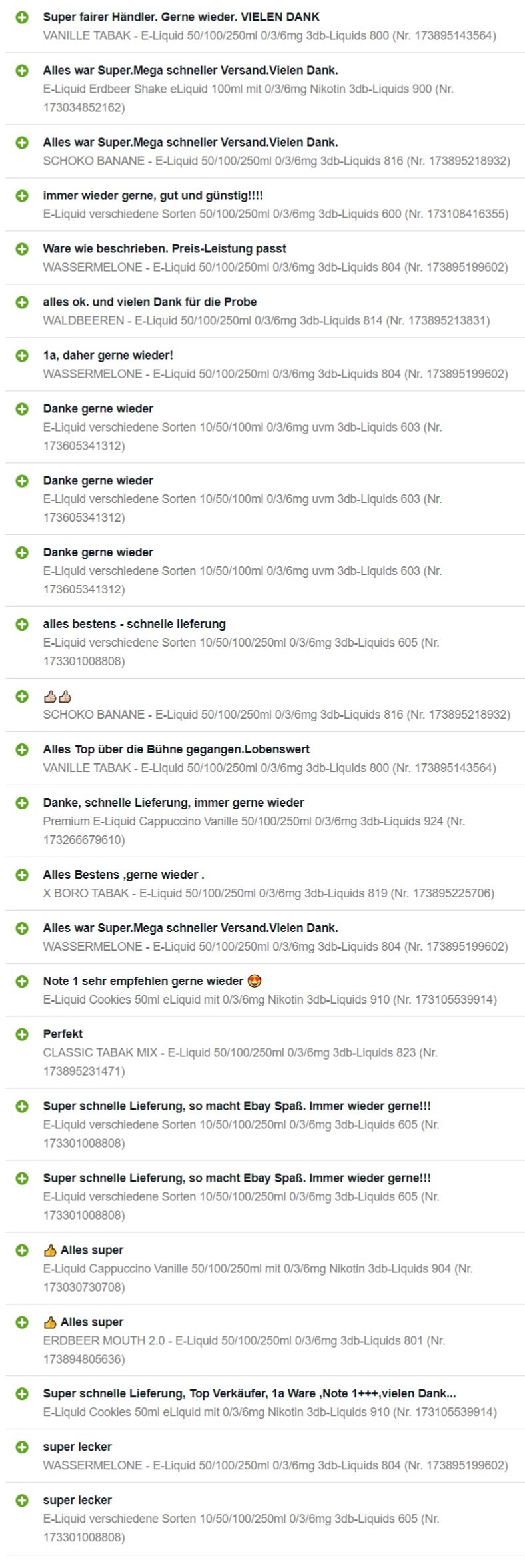Select the comment "Super schnelle Lieferung, Top Verkäufer"
525x1568 pixels.
click(250, 1393)
